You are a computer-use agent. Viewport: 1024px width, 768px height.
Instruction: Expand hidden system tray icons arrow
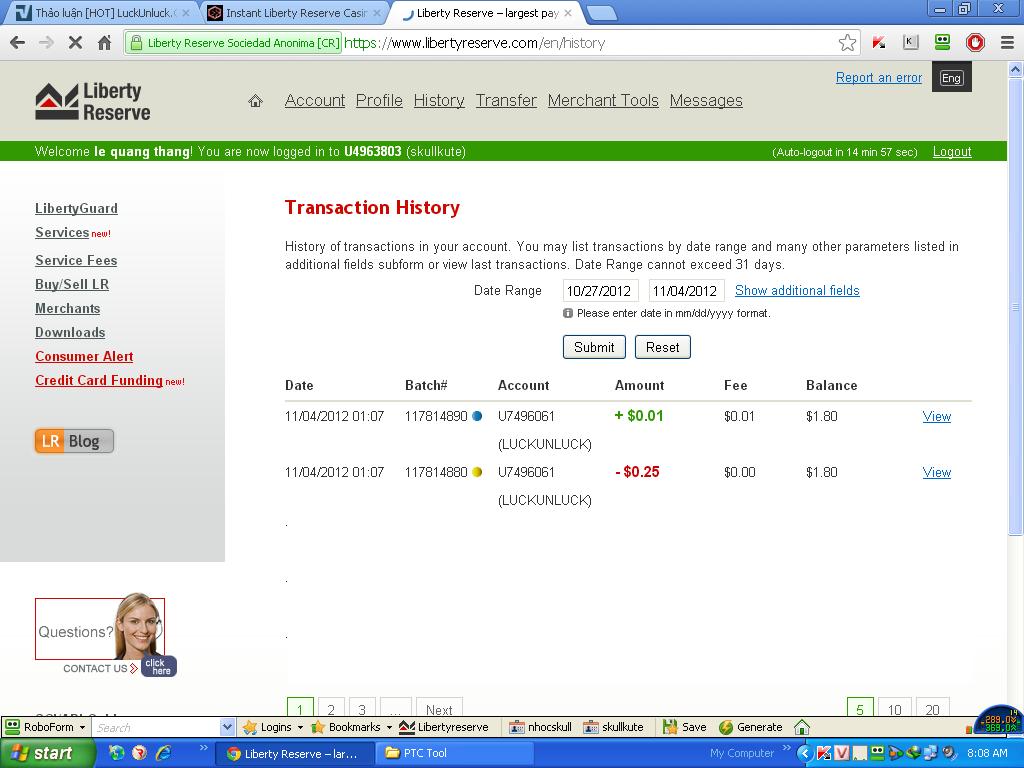coord(805,754)
